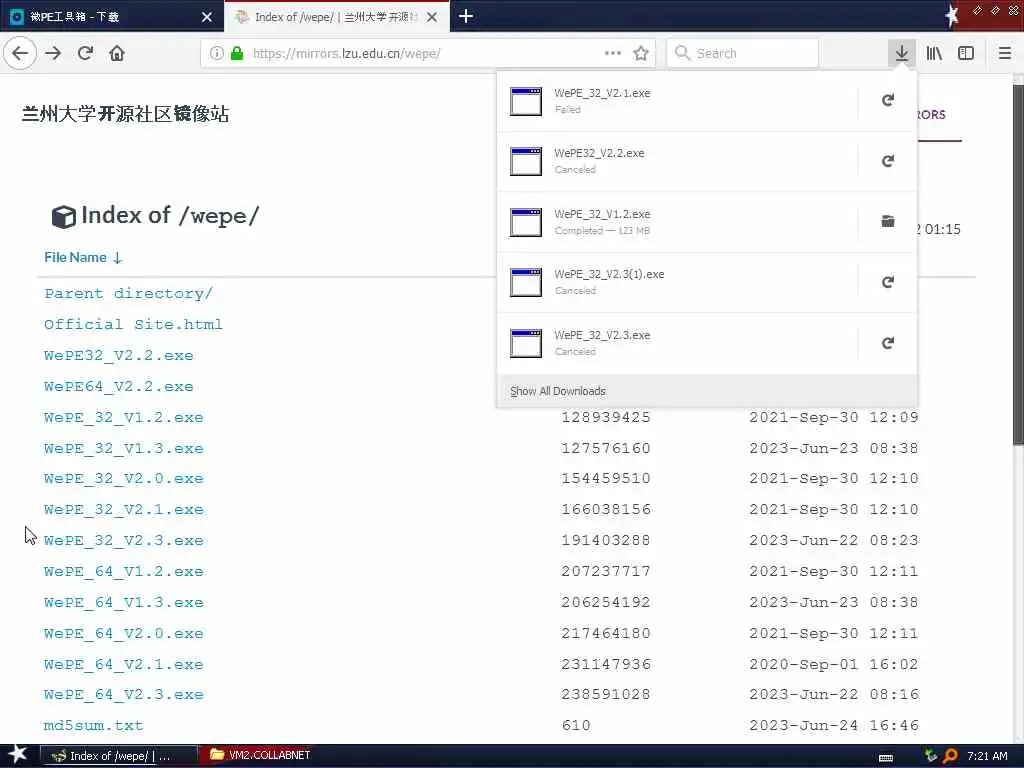The height and width of the screenshot is (768, 1024).
Task: Open a new browser tab
Action: [x=466, y=16]
